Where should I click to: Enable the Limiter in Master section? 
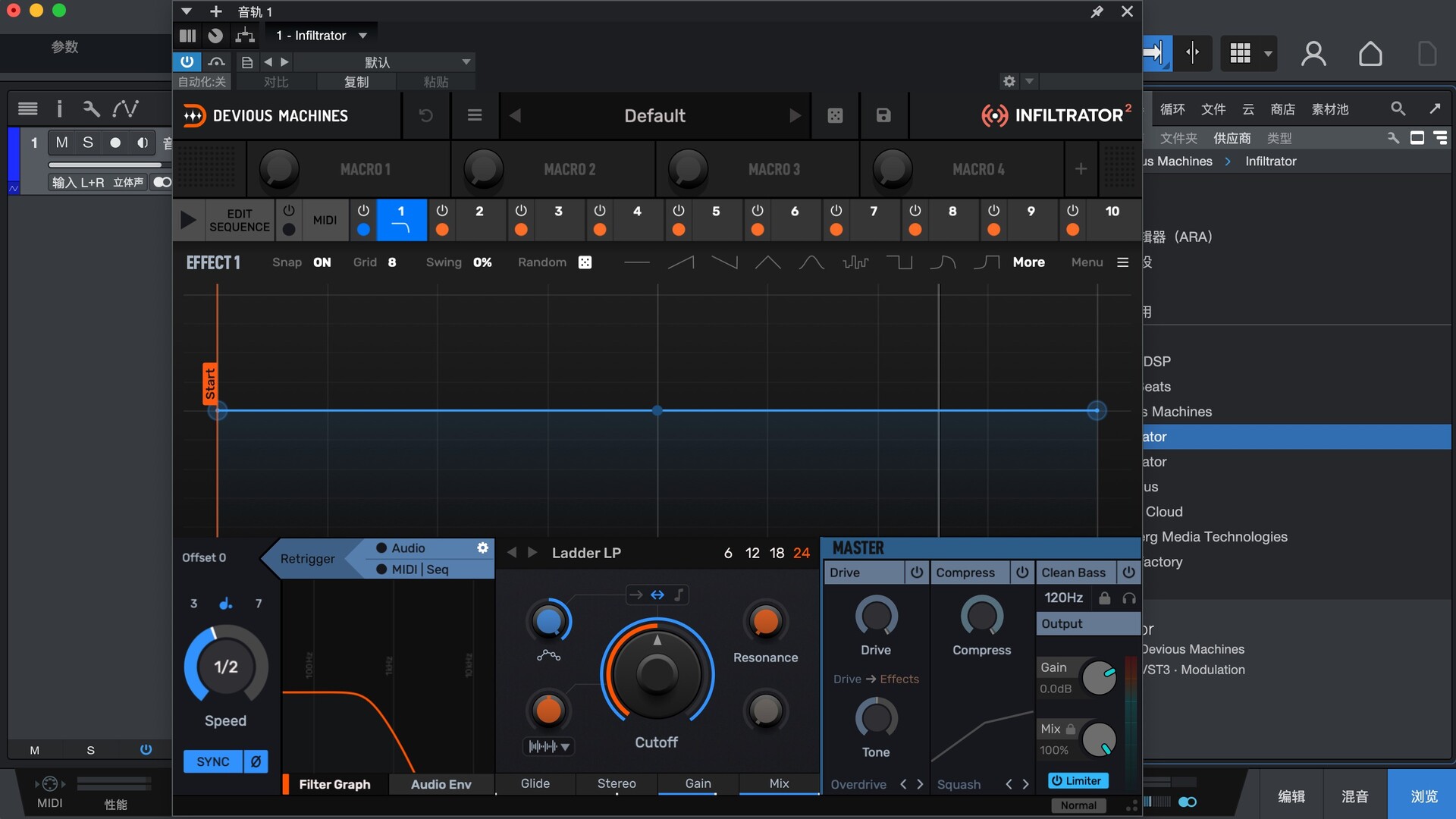(1078, 780)
